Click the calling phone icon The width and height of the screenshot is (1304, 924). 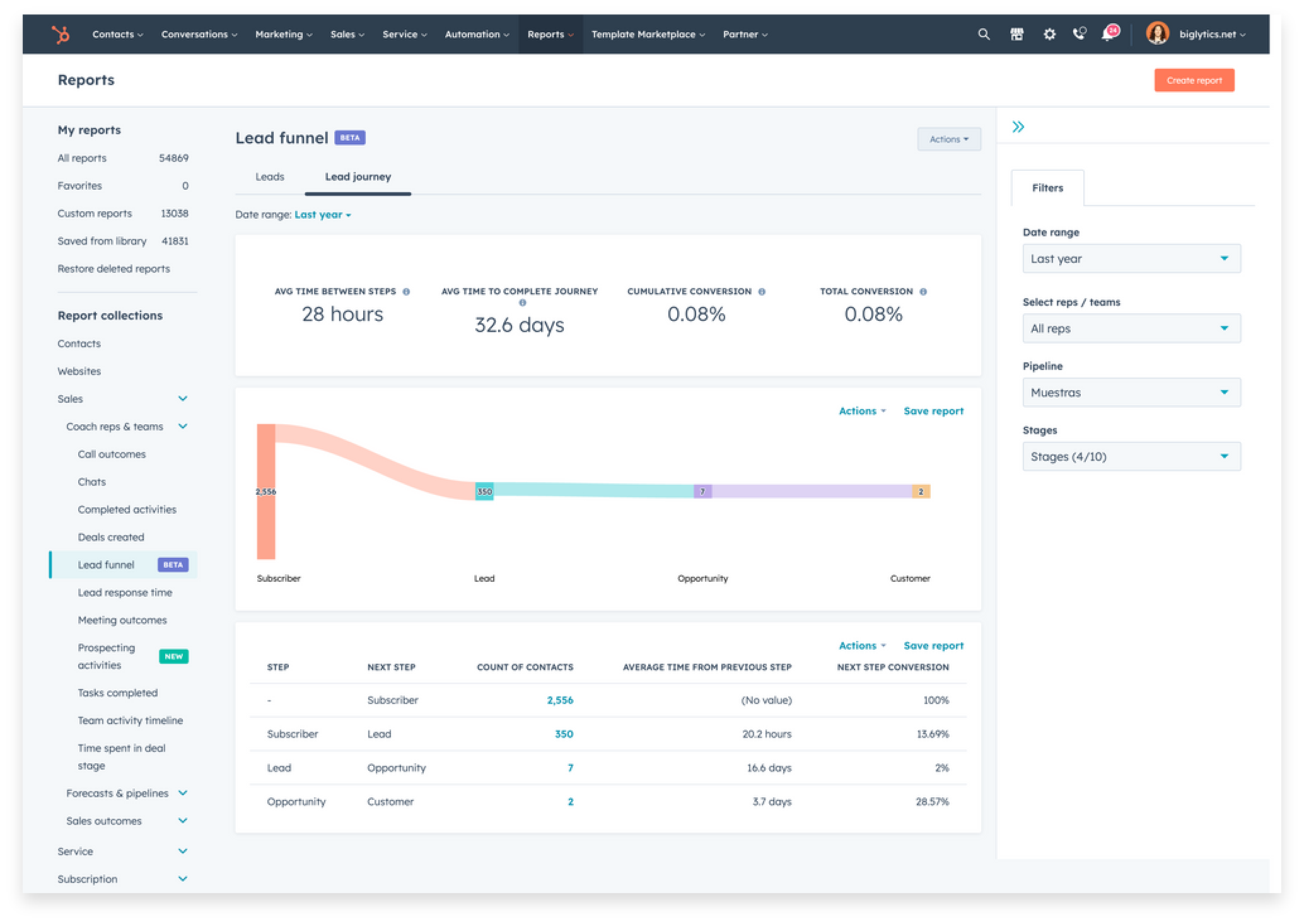[1080, 33]
